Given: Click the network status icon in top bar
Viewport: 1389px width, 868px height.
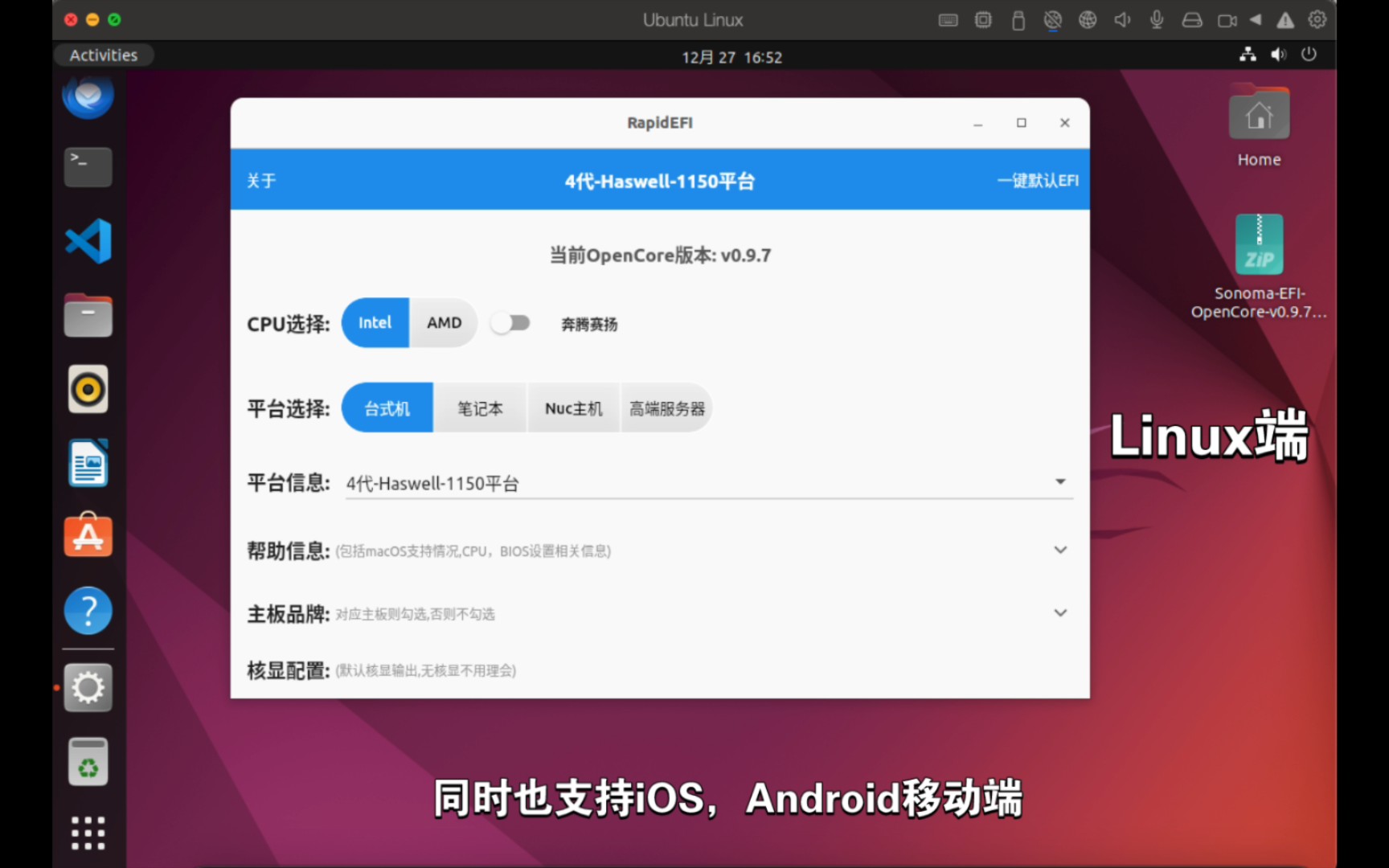Looking at the screenshot, I should (1248, 55).
